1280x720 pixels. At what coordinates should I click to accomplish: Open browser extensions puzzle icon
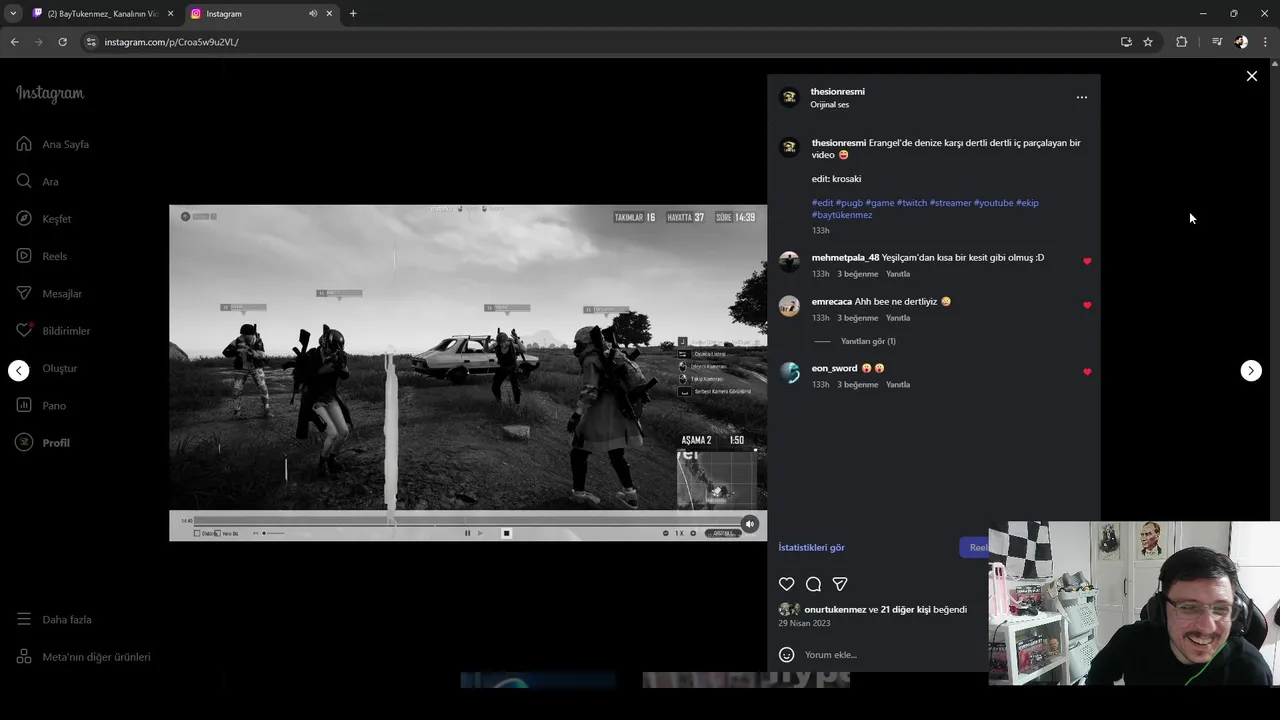[x=1181, y=42]
